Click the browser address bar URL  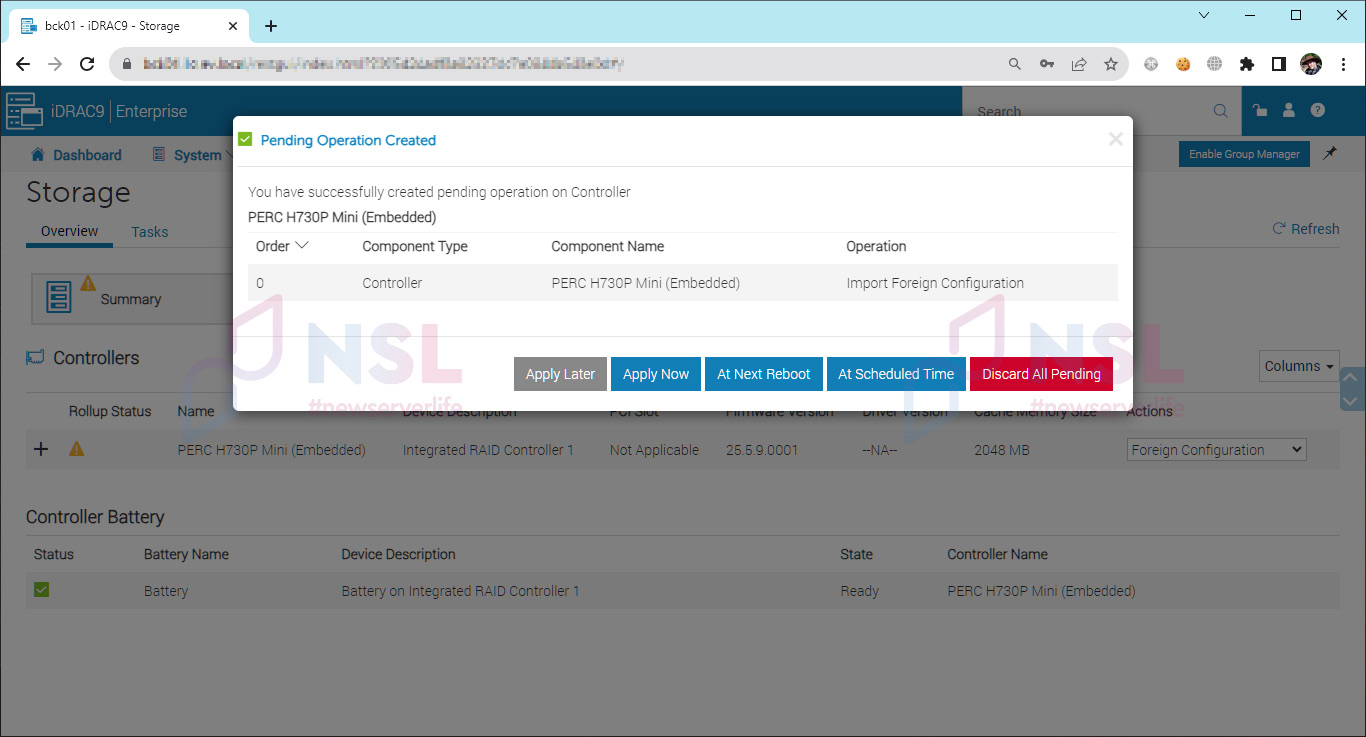(x=384, y=64)
